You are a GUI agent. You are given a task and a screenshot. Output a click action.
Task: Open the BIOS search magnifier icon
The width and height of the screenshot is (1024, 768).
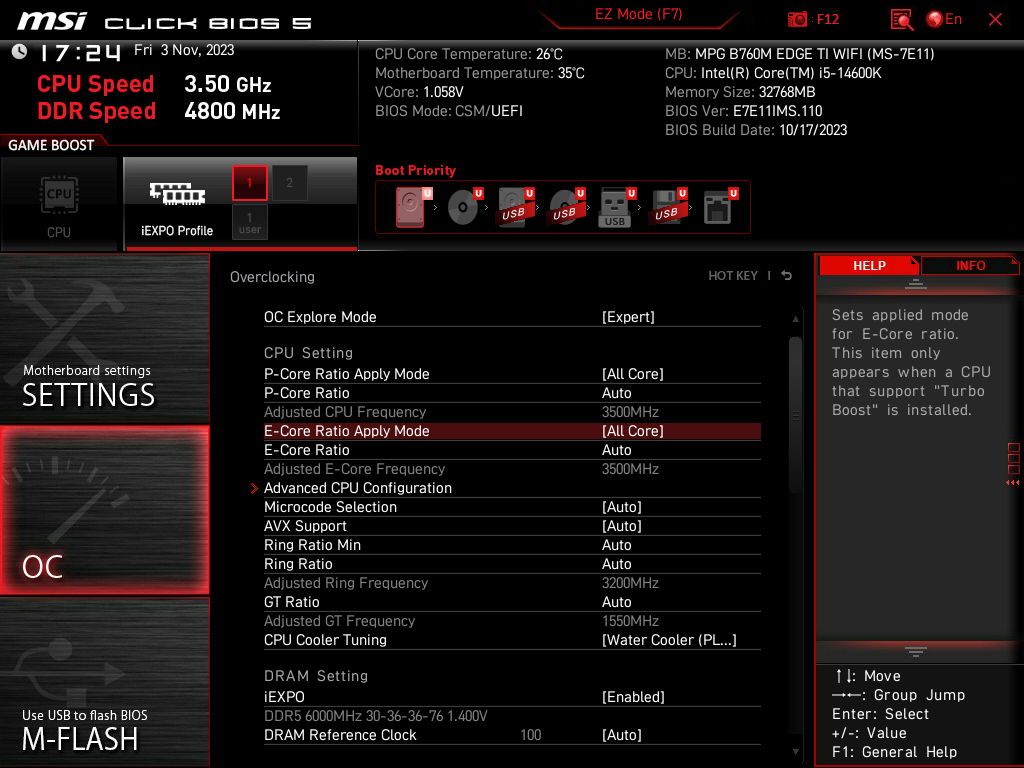click(x=901, y=20)
